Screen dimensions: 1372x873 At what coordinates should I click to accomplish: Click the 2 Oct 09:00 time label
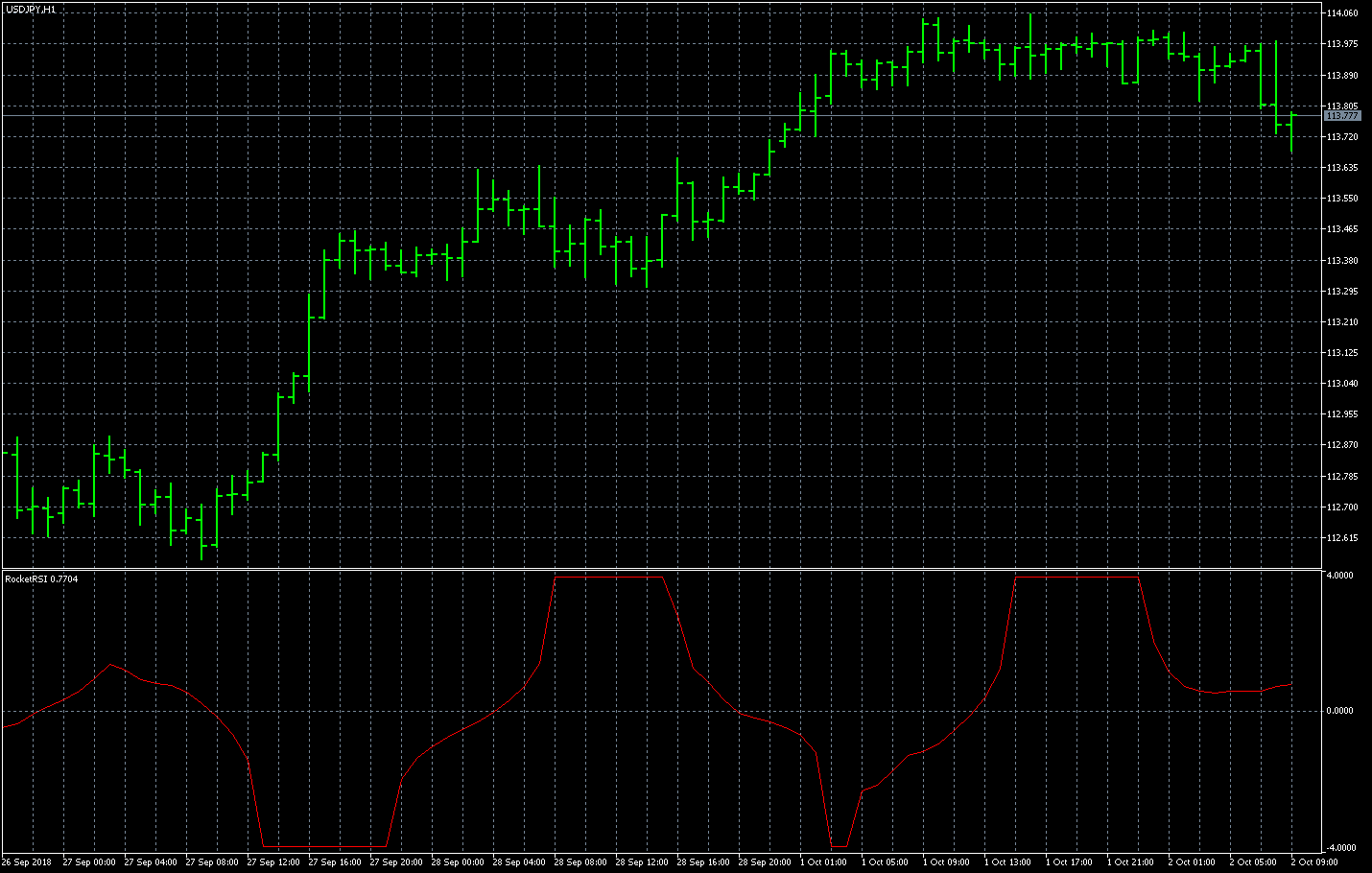[x=1314, y=862]
